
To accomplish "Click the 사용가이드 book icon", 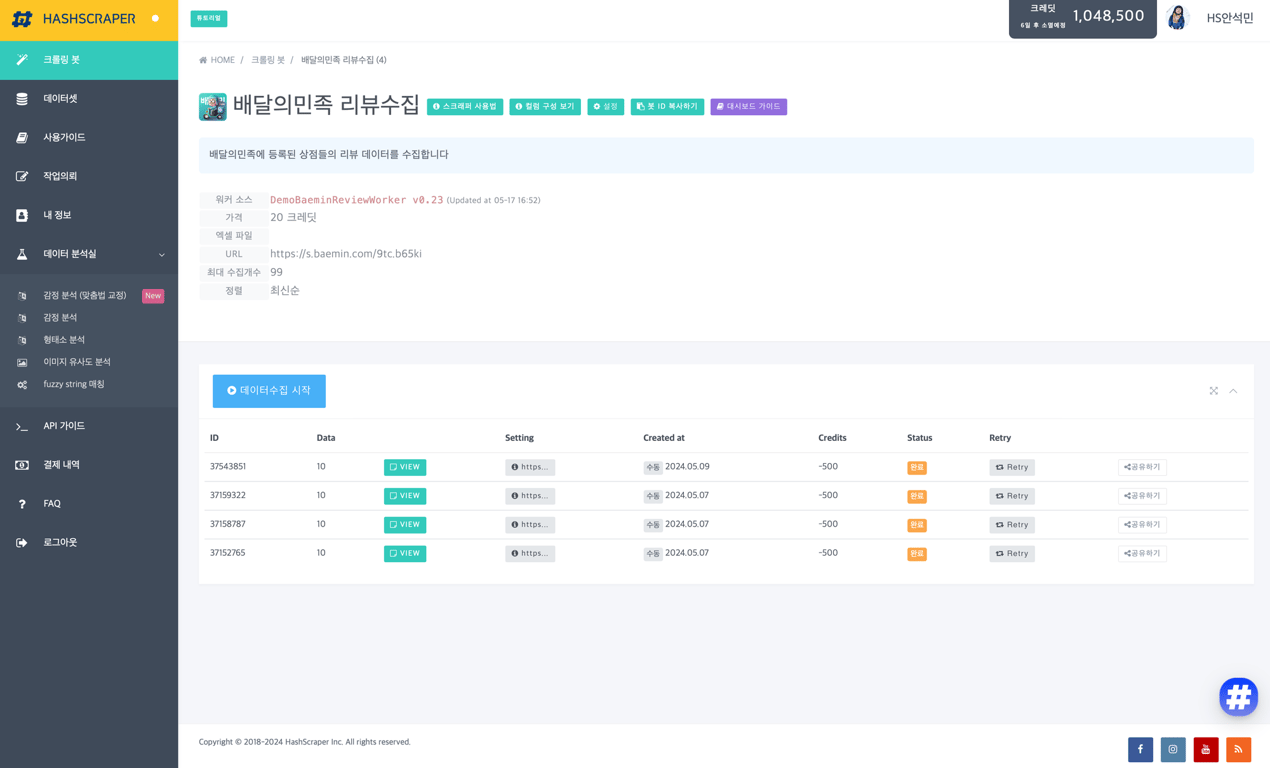I will click(22, 138).
